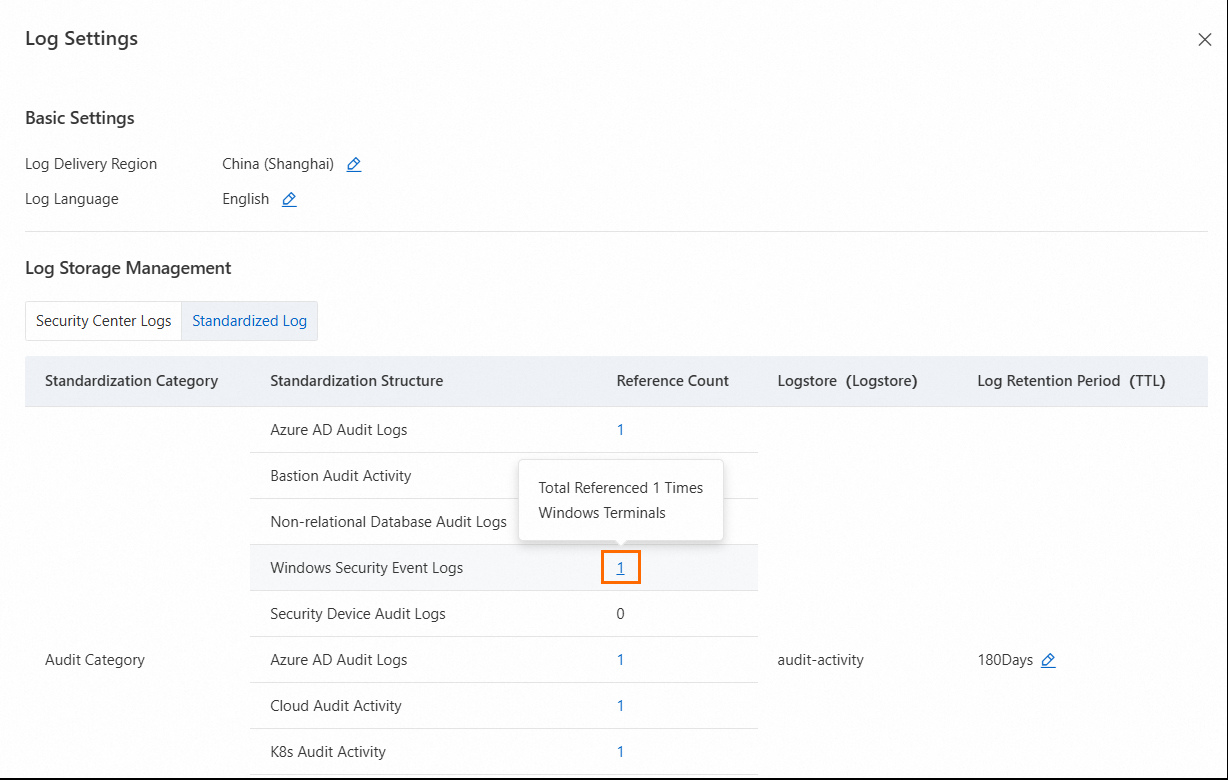1228x780 pixels.
Task: Click the Standardization Structure column header
Action: coord(356,381)
